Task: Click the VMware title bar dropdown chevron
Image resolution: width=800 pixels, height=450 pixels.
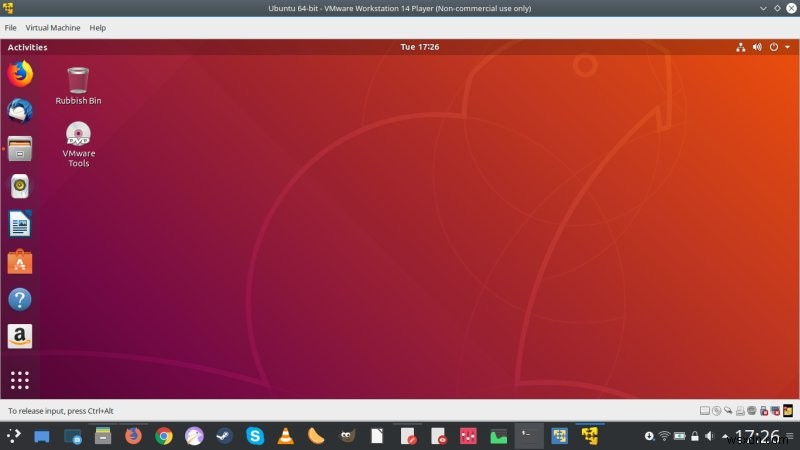Action: point(763,8)
